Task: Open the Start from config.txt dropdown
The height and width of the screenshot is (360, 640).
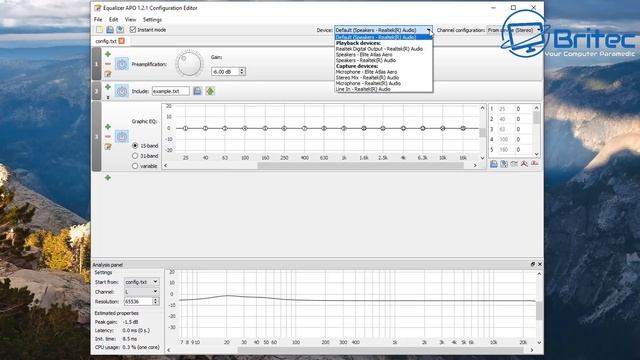Action: coord(142,282)
